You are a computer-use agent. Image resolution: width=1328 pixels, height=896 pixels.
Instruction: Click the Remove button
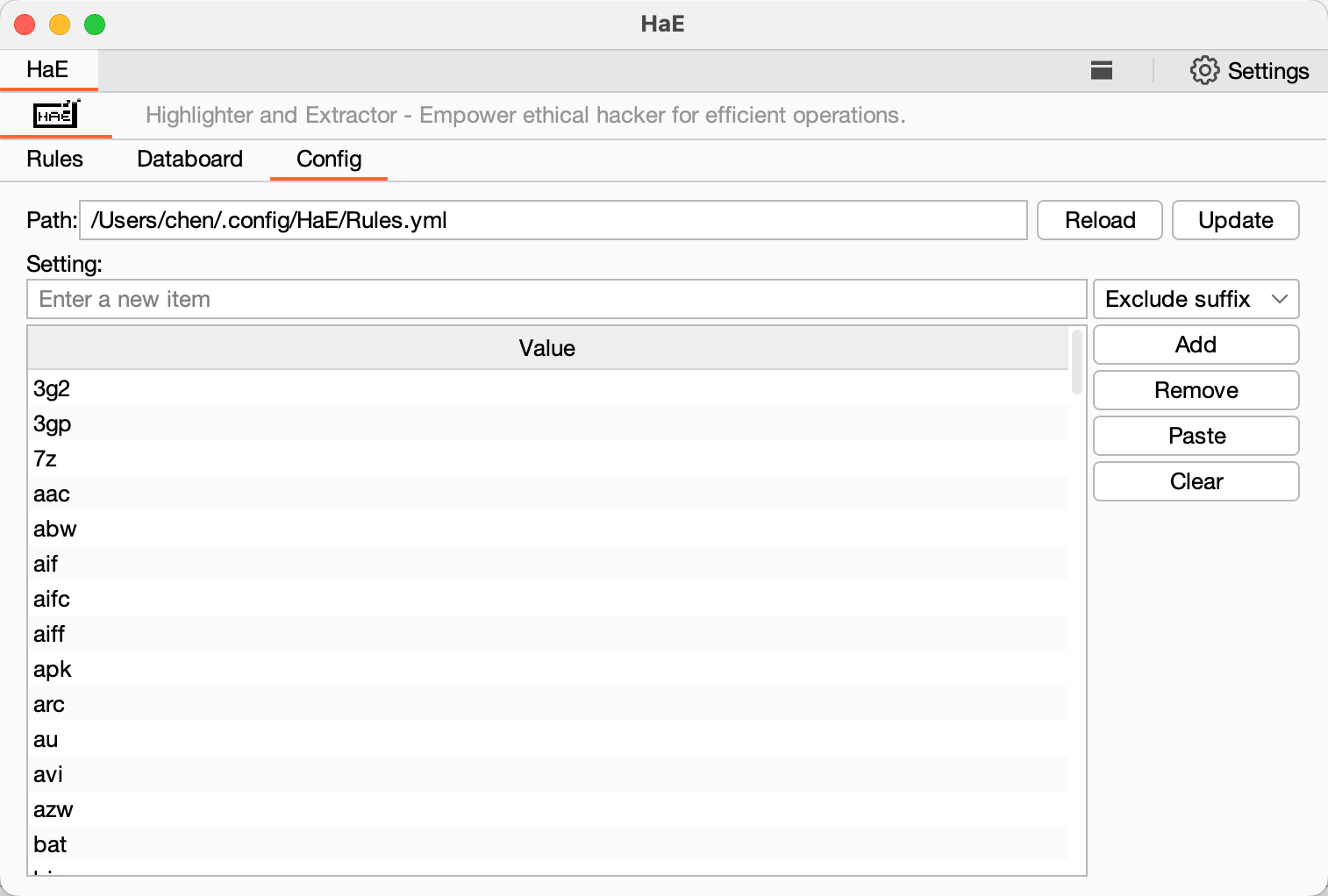point(1195,390)
